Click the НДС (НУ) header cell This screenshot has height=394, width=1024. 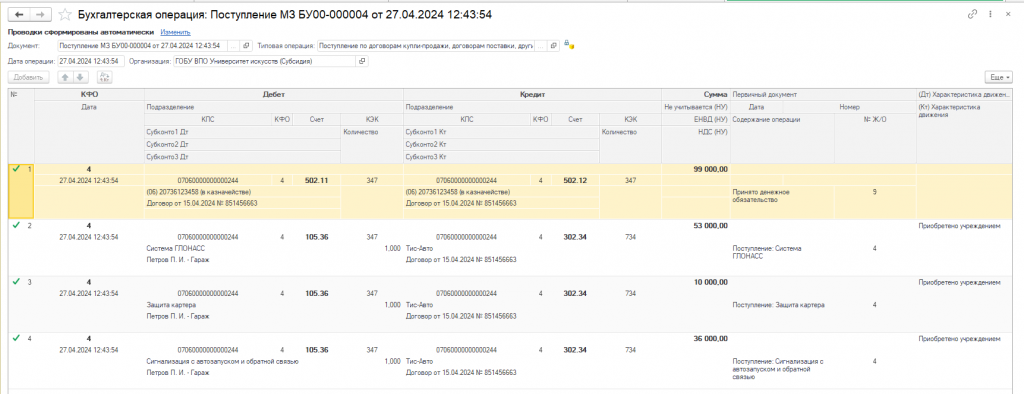point(696,131)
